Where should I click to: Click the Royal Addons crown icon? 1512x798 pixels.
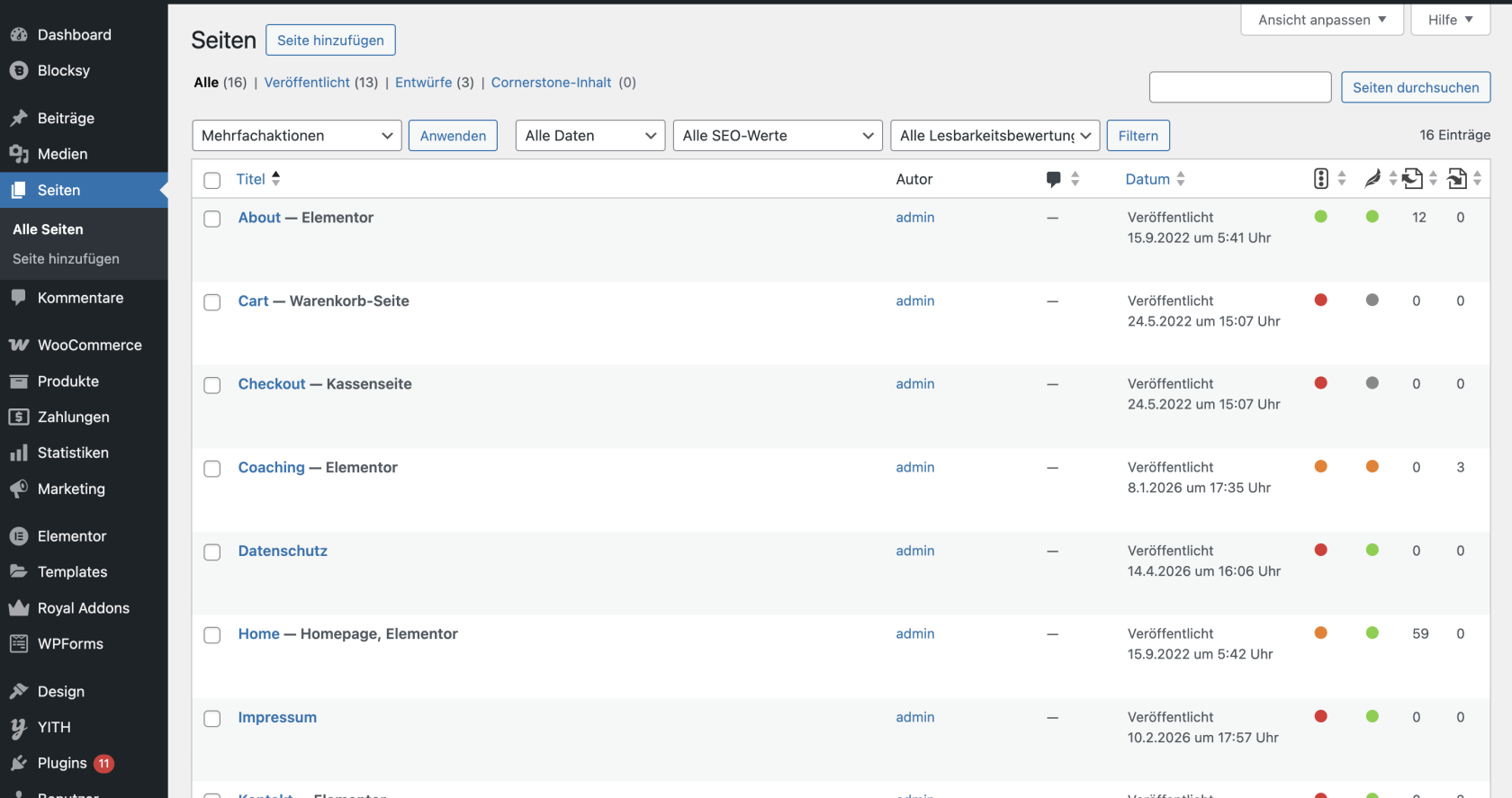click(x=19, y=608)
